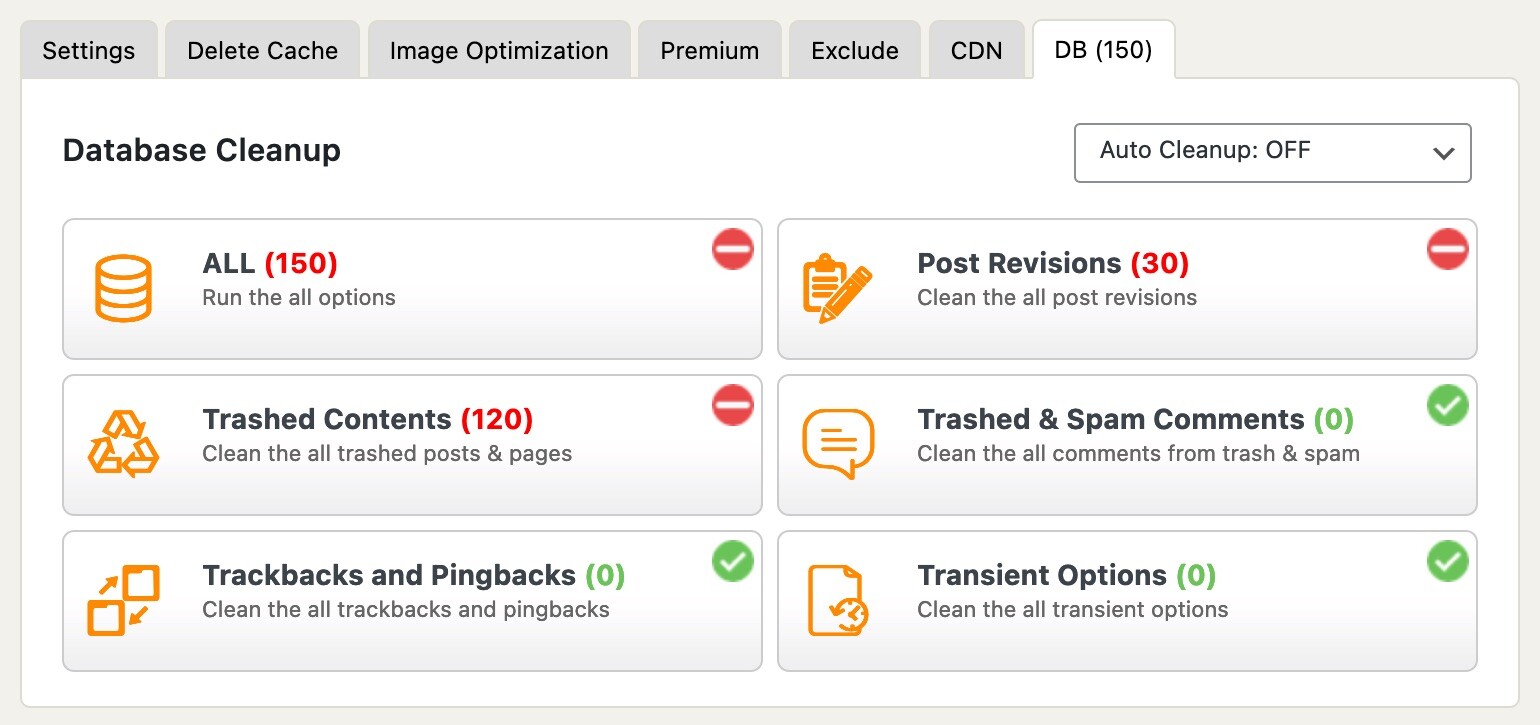1540x725 pixels.
Task: Click the Transient Options document clock icon
Action: click(x=838, y=600)
